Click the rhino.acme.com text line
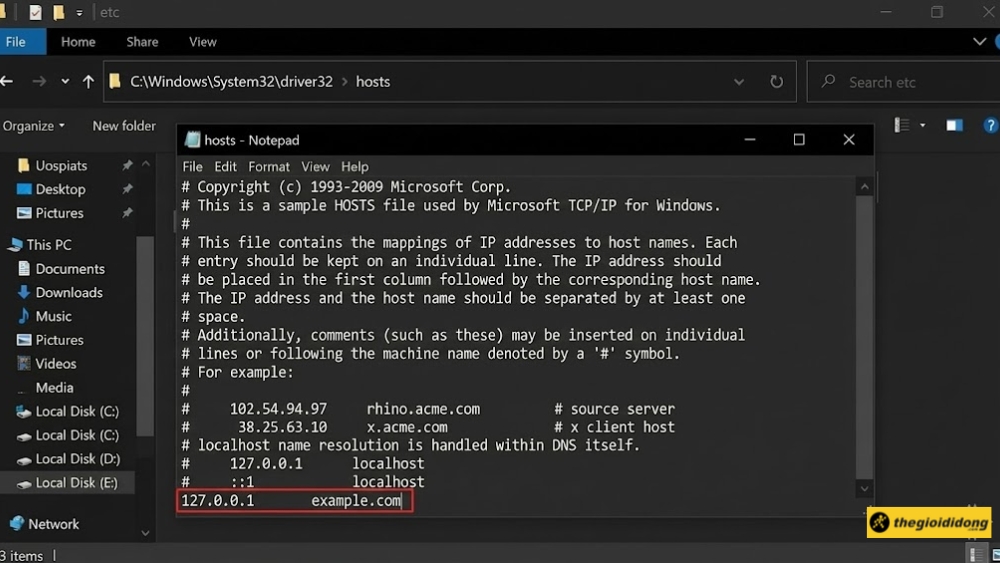This screenshot has height=563, width=1000. 423,409
